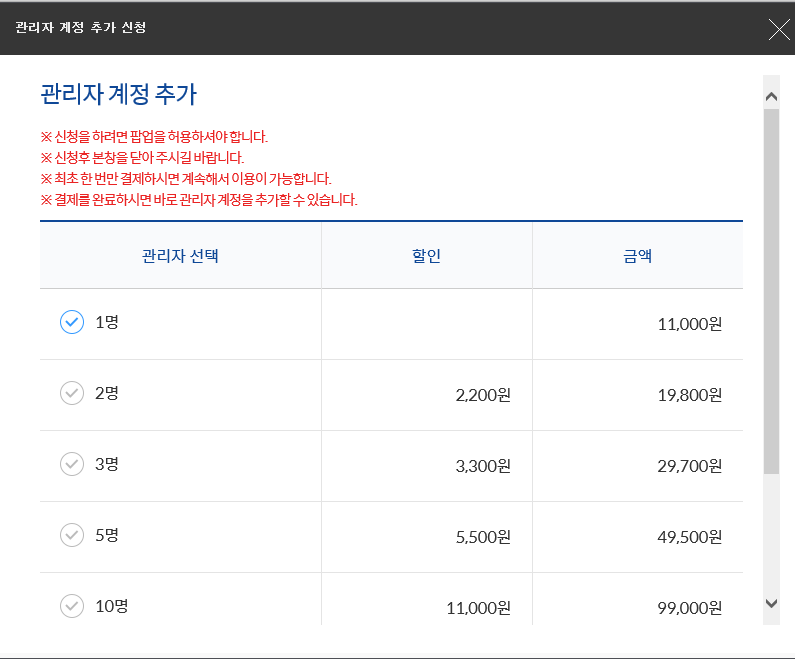Viewport: 795px width, 659px height.
Task: Click the vertical scrollbar thumb
Action: (771, 291)
